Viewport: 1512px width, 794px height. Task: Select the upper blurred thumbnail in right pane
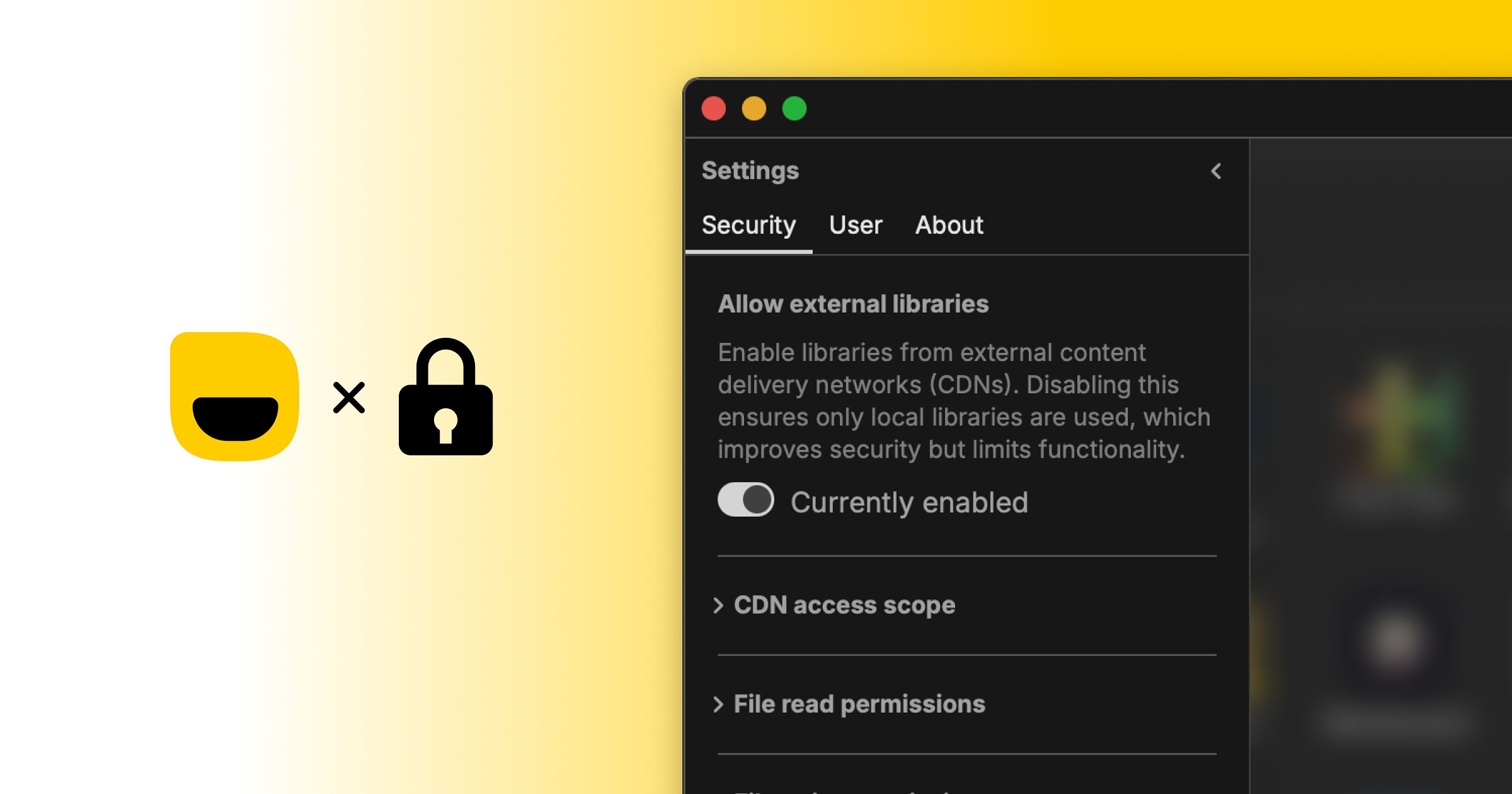coord(1397,422)
